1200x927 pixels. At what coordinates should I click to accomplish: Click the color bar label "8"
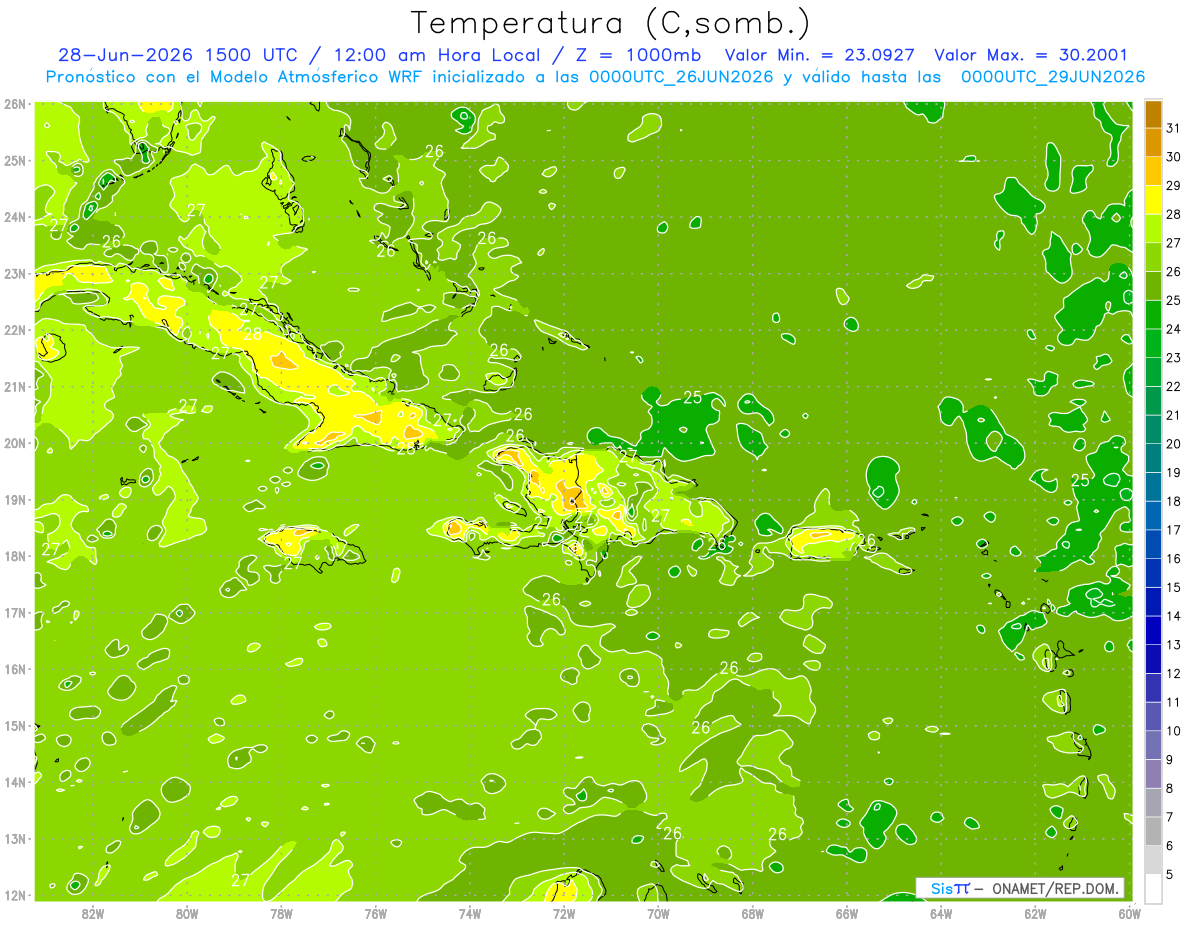[x=1169, y=789]
